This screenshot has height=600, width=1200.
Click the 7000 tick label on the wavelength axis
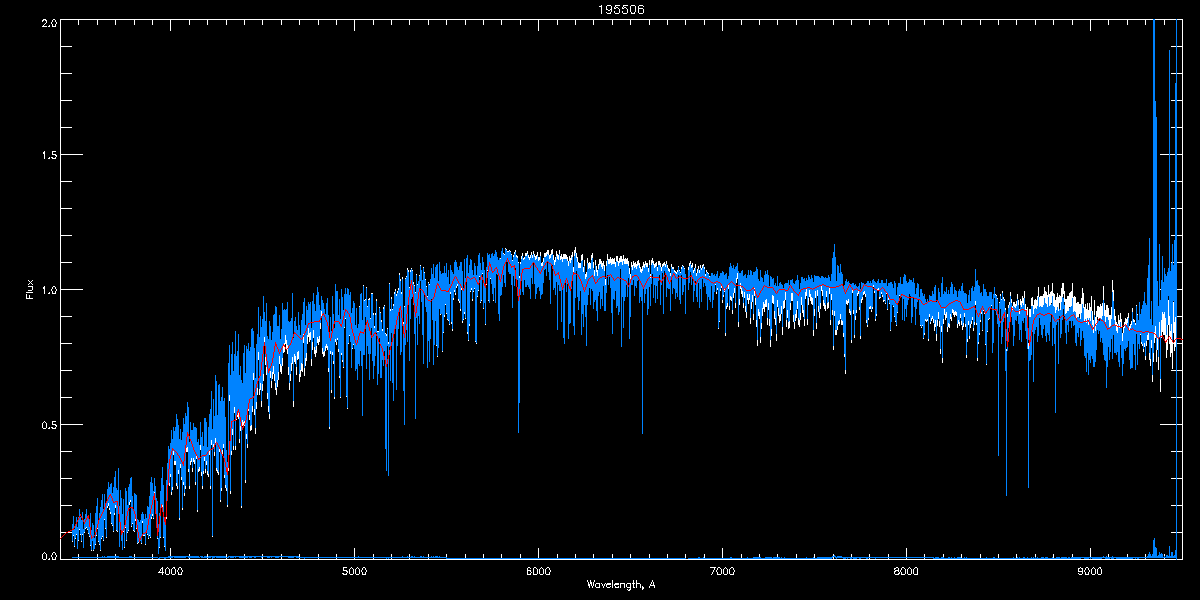pos(722,571)
